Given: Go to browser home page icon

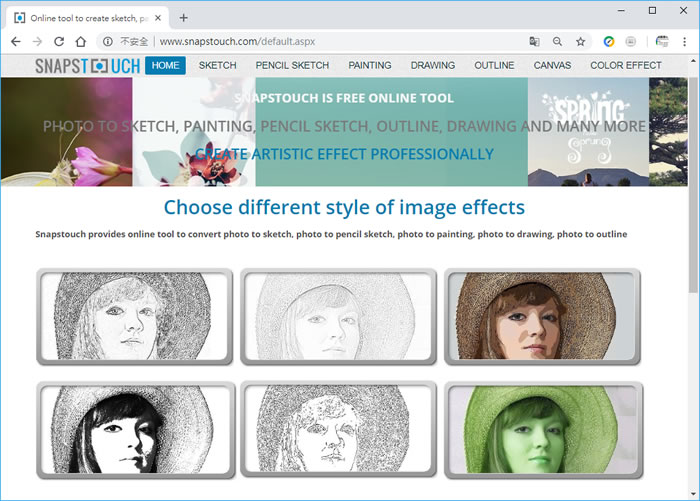Looking at the screenshot, I should coord(81,41).
